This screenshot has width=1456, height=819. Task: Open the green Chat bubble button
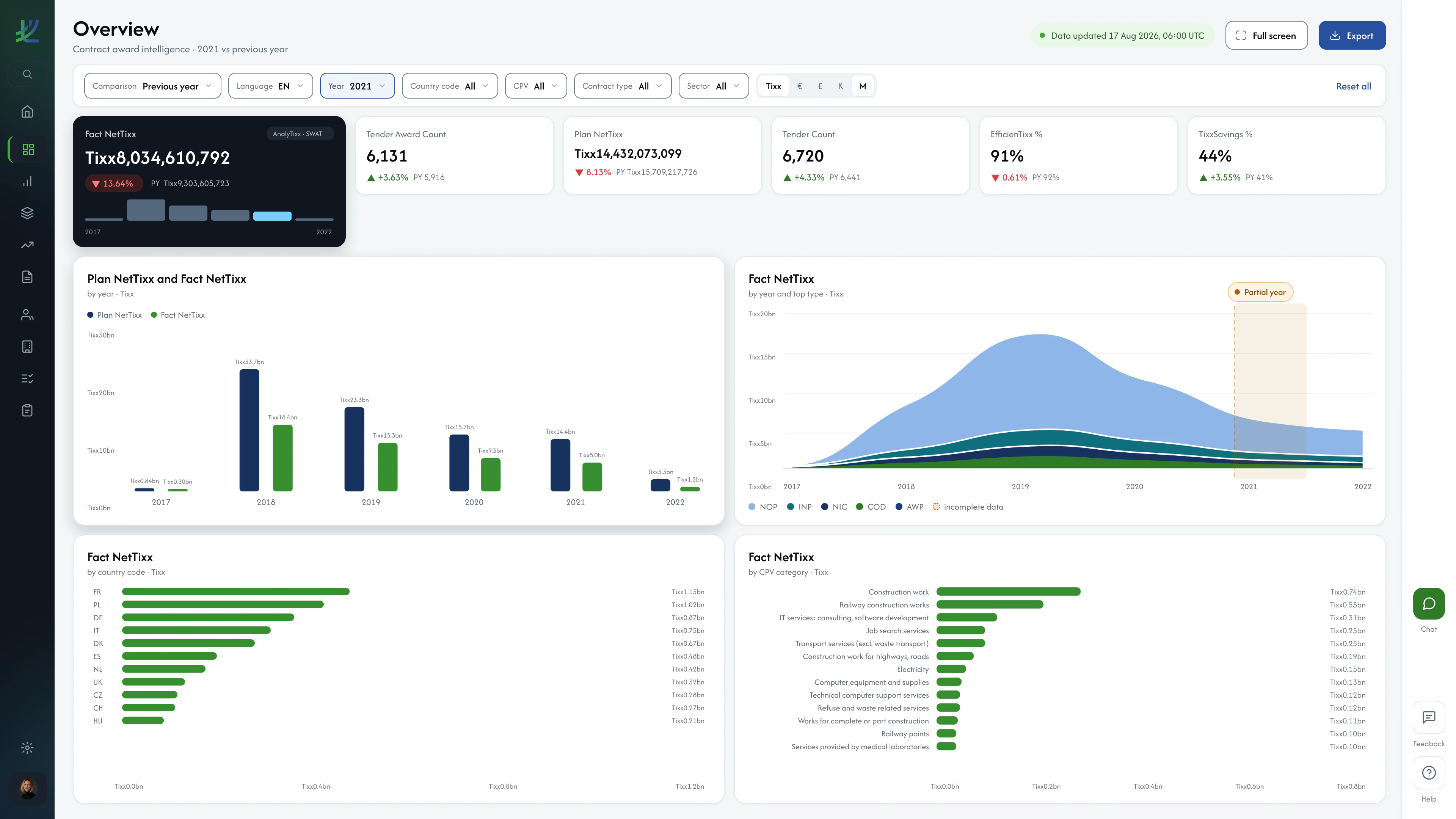click(1428, 604)
